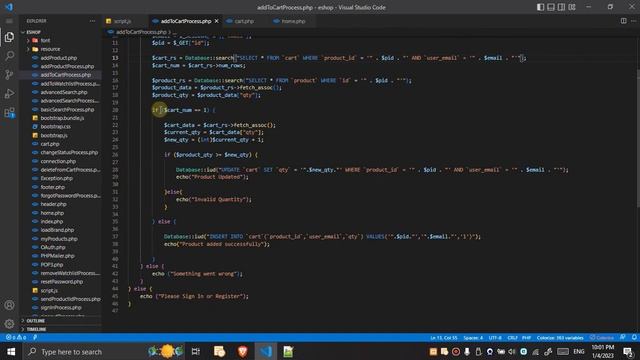Click the notifications bell in status bar
This screenshot has height=360, width=640.
point(634,338)
